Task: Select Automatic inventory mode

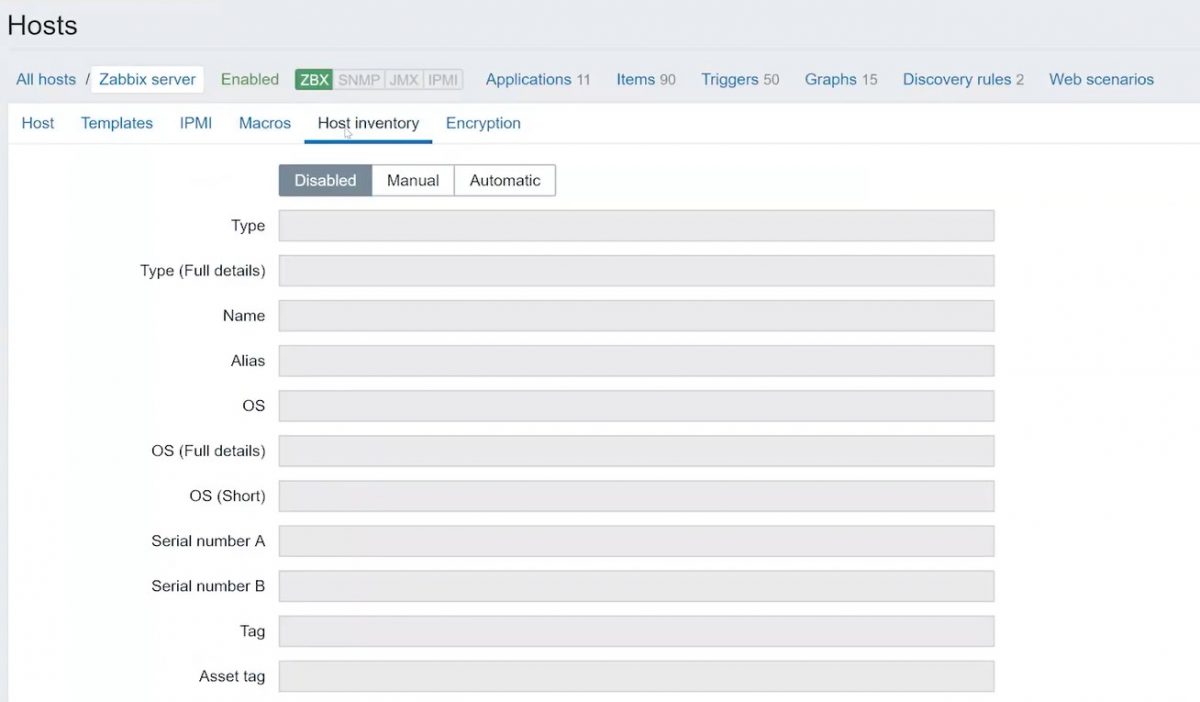Action: click(504, 180)
